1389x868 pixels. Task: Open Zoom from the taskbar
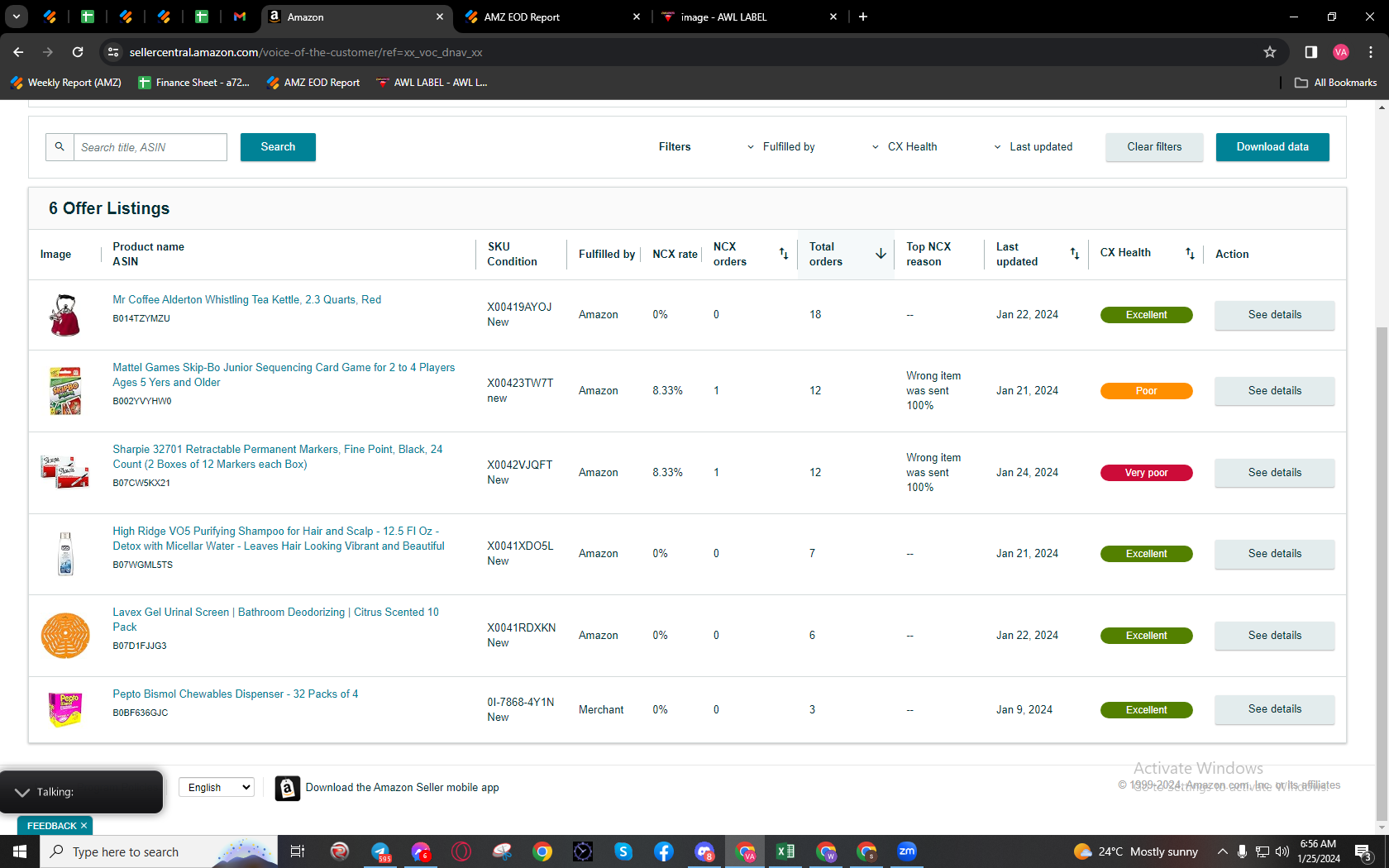pyautogui.click(x=907, y=851)
